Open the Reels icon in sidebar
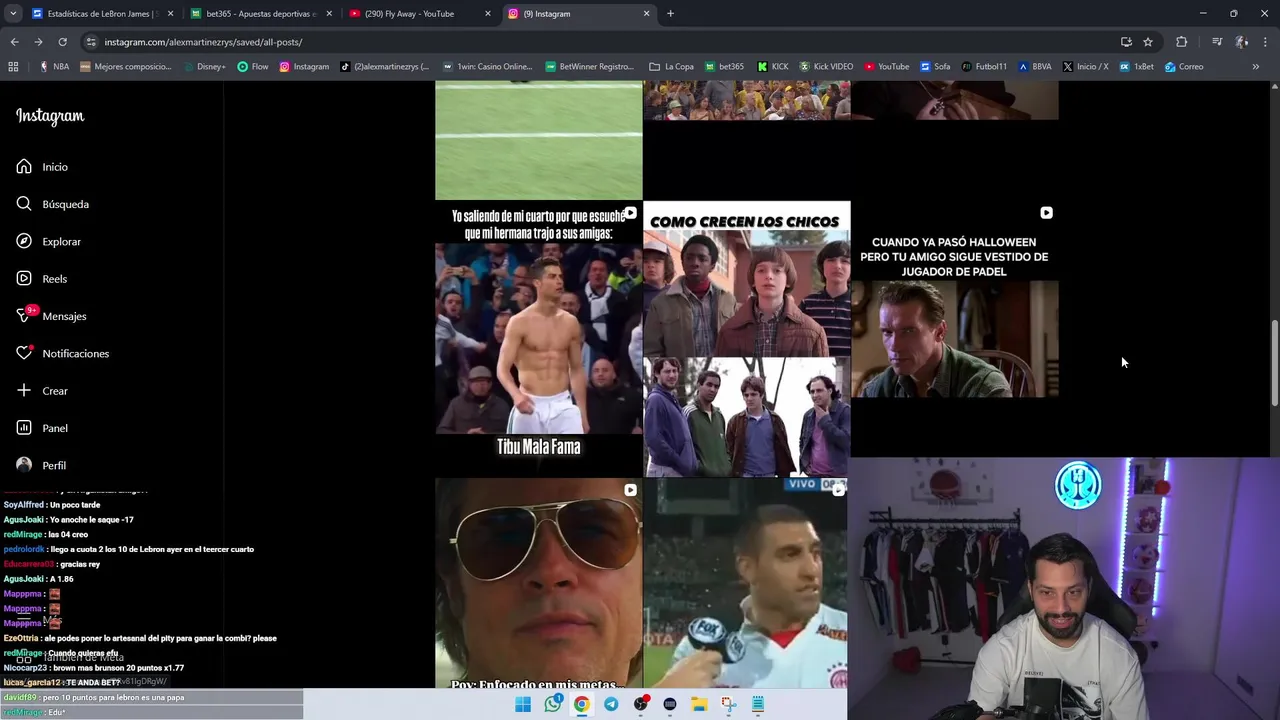This screenshot has width=1280, height=720. pos(24,279)
